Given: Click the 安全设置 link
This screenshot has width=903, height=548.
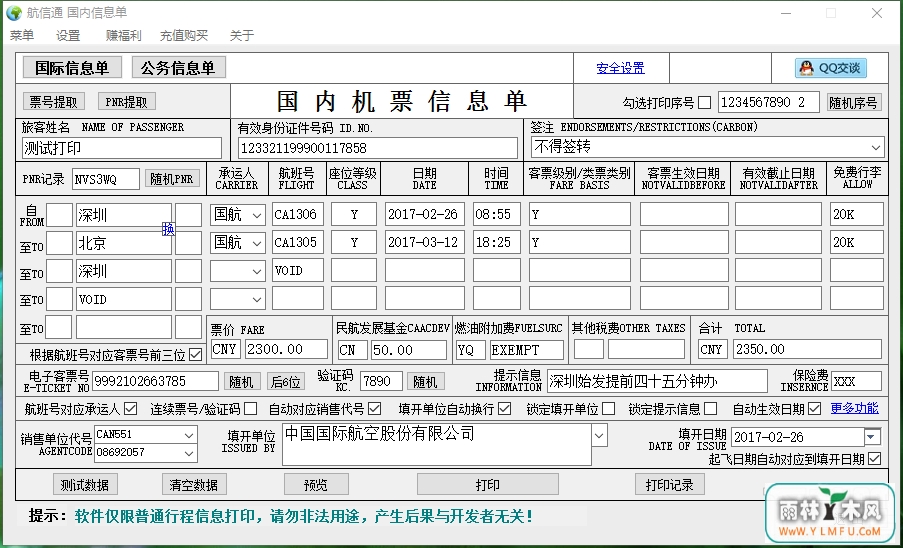Looking at the screenshot, I should pos(620,68).
